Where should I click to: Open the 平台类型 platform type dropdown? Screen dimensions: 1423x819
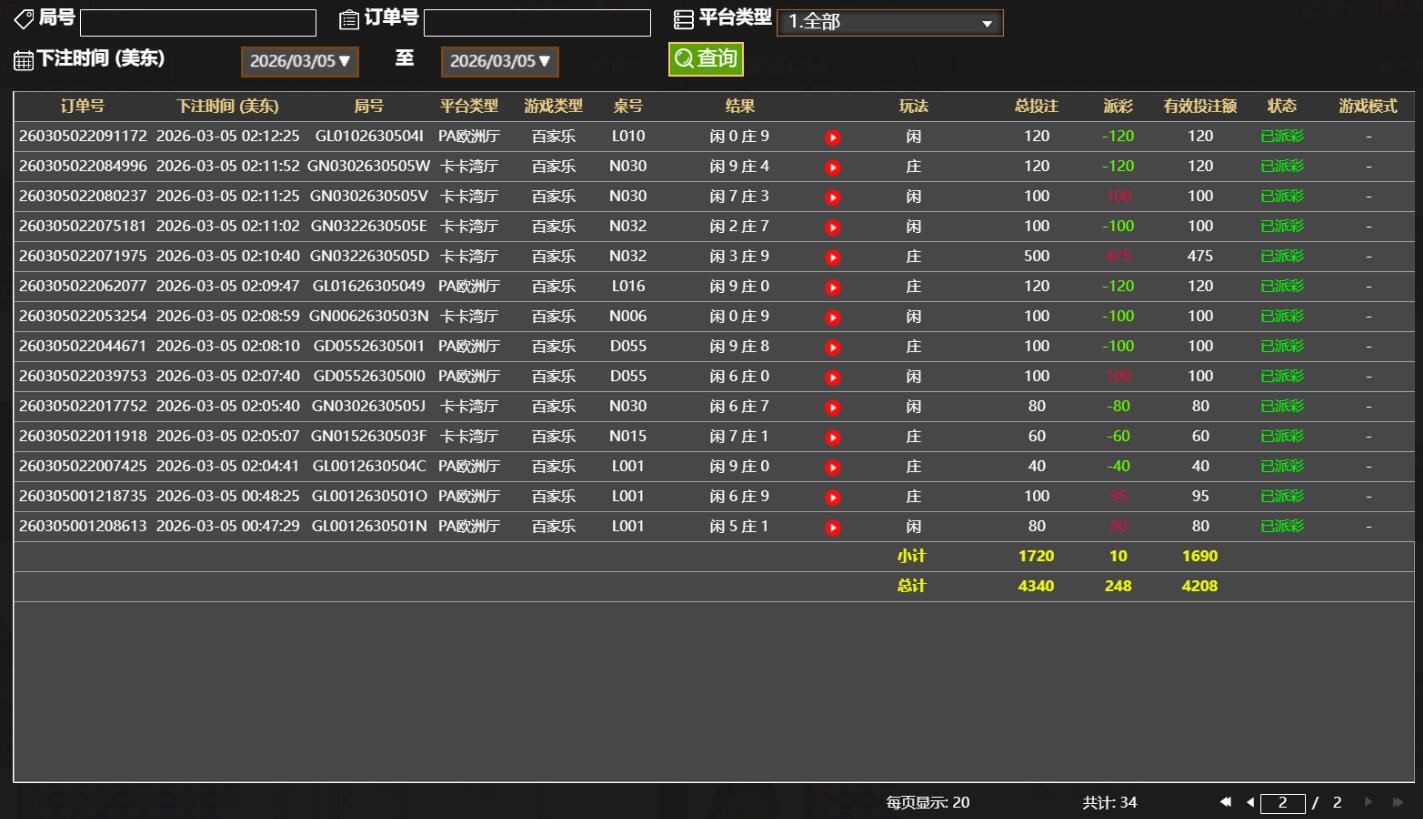pyautogui.click(x=889, y=23)
